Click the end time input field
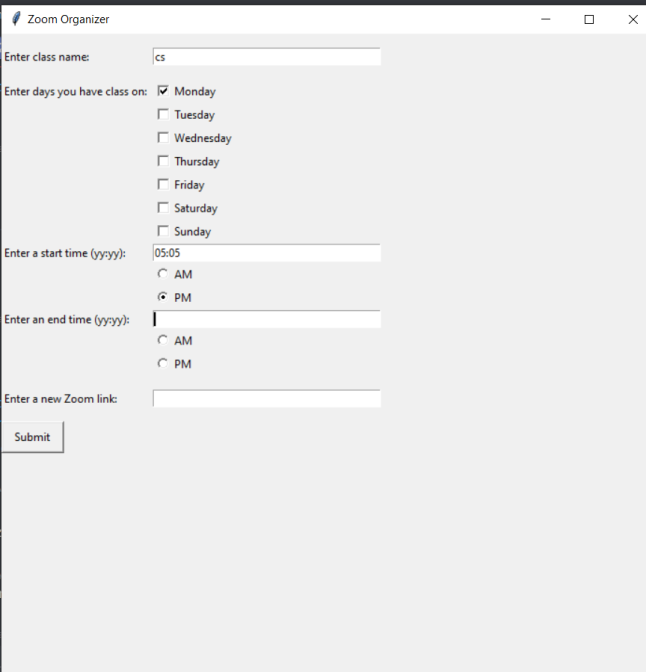The image size is (646, 672). click(267, 319)
